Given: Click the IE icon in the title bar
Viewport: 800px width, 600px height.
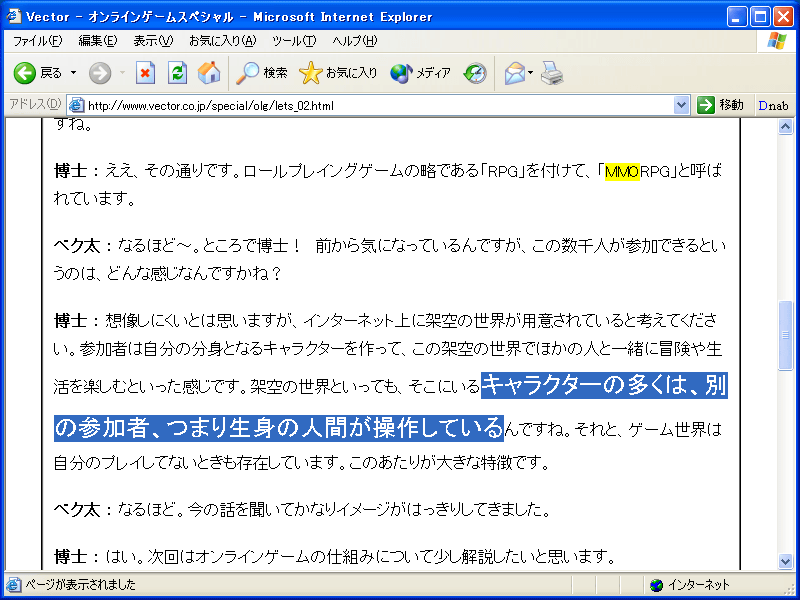Looking at the screenshot, I should [x=13, y=16].
